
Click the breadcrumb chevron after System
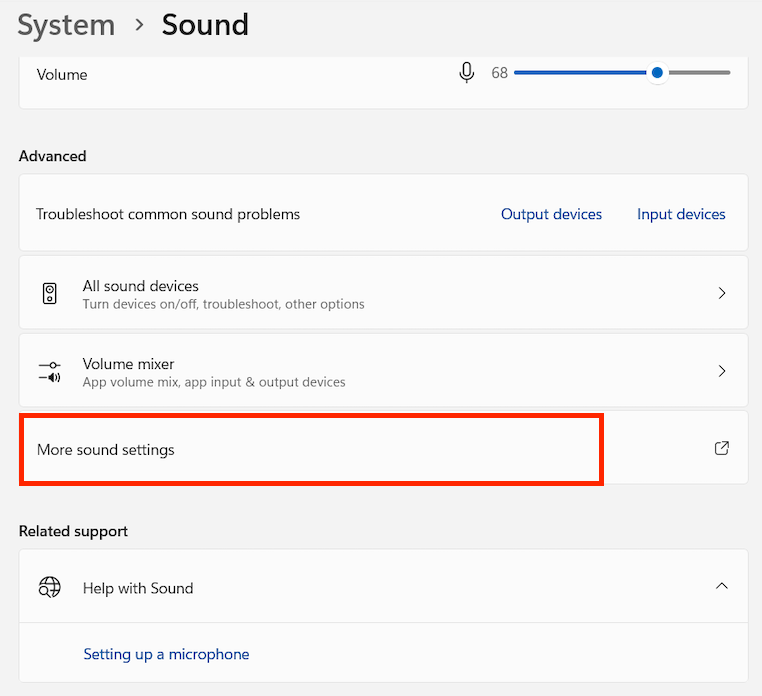(x=139, y=25)
